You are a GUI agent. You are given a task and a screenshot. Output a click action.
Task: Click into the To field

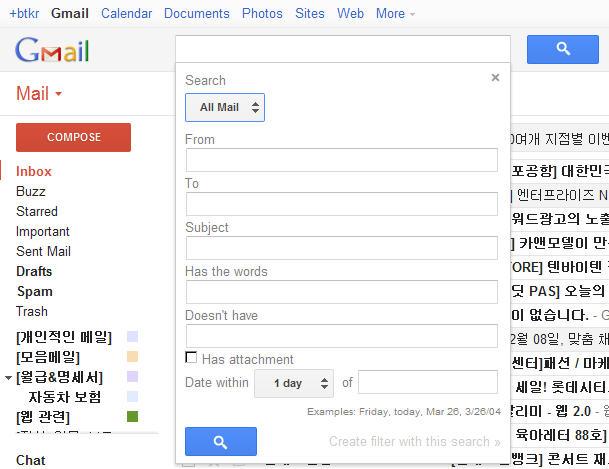click(x=342, y=204)
